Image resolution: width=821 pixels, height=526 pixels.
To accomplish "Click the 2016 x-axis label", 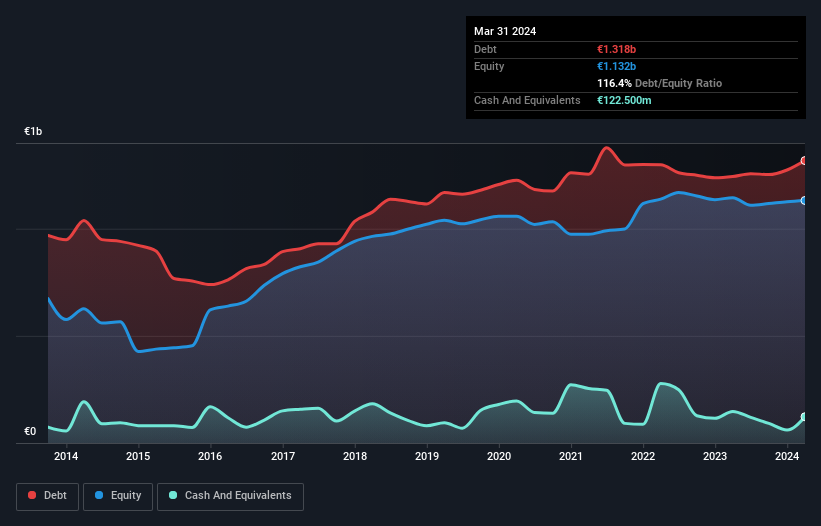I will click(210, 456).
